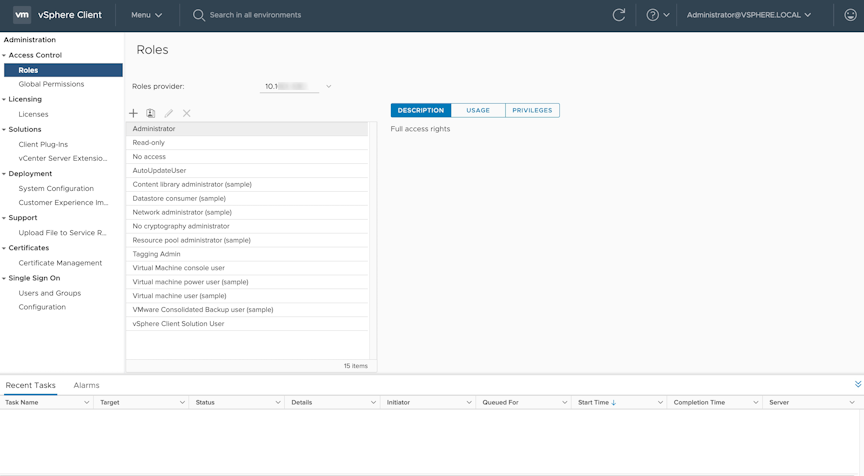Screen dimensions: 864x476
Task: Collapse the Recent Tasks panel double-chevron
Action: click(858, 384)
